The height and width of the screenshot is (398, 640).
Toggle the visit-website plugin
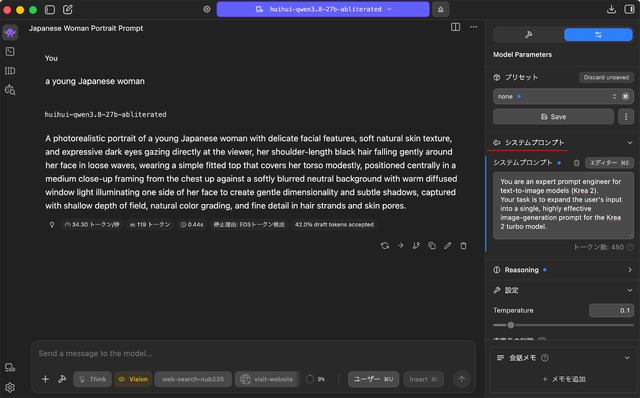pos(267,379)
